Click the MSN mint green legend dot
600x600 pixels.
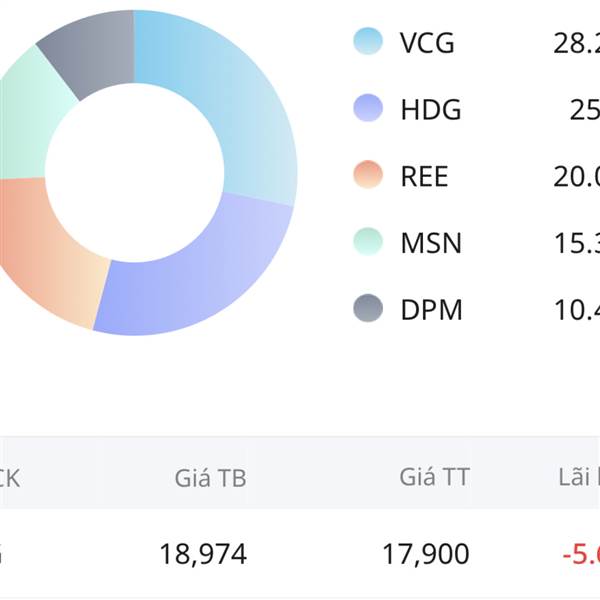368,242
